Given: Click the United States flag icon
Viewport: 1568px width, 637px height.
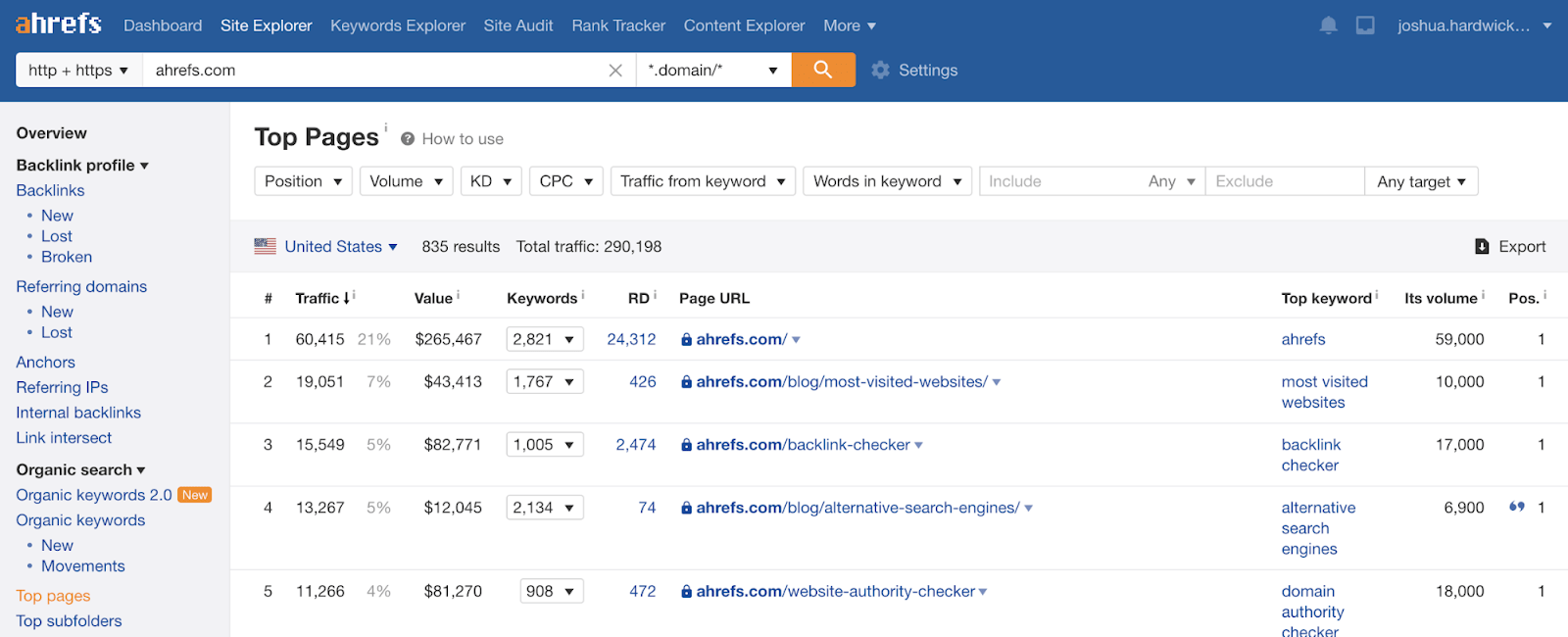Looking at the screenshot, I should pyautogui.click(x=265, y=247).
